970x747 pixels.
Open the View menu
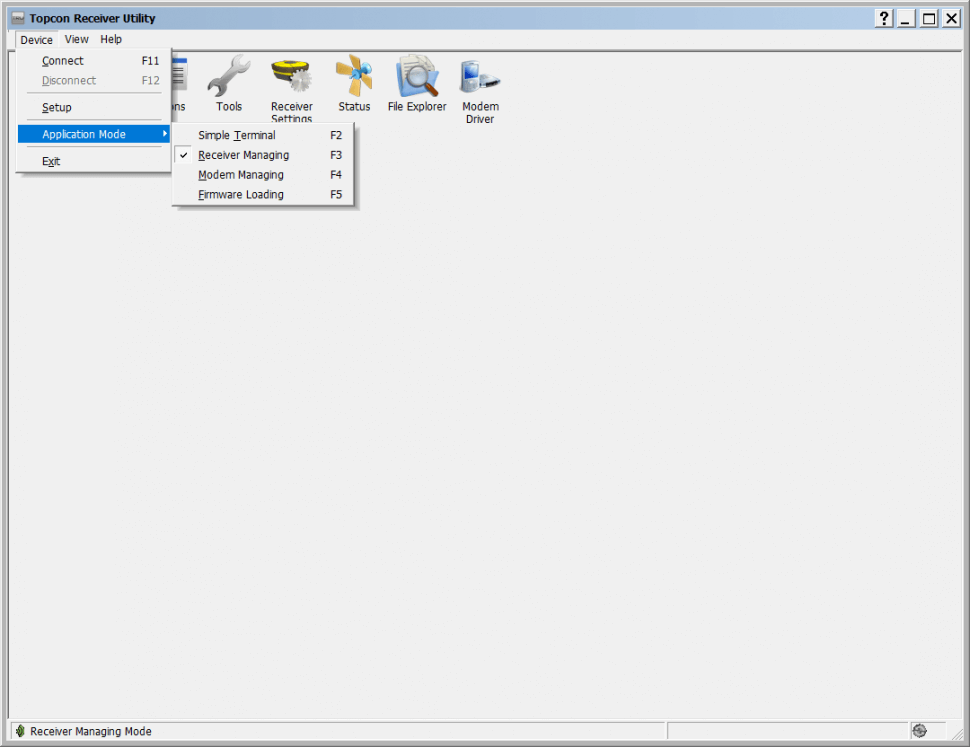click(x=77, y=40)
